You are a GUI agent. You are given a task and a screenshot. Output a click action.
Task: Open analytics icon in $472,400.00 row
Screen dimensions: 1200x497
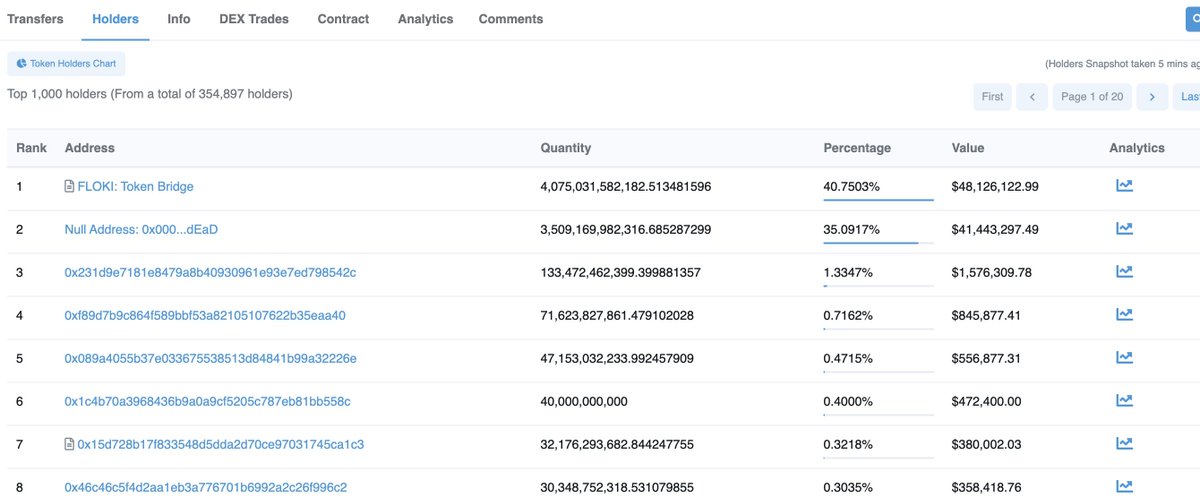[x=1124, y=401]
